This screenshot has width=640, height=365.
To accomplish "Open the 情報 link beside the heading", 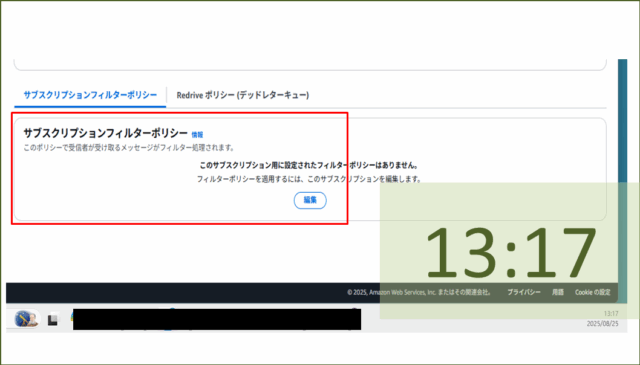I will pyautogui.click(x=197, y=134).
